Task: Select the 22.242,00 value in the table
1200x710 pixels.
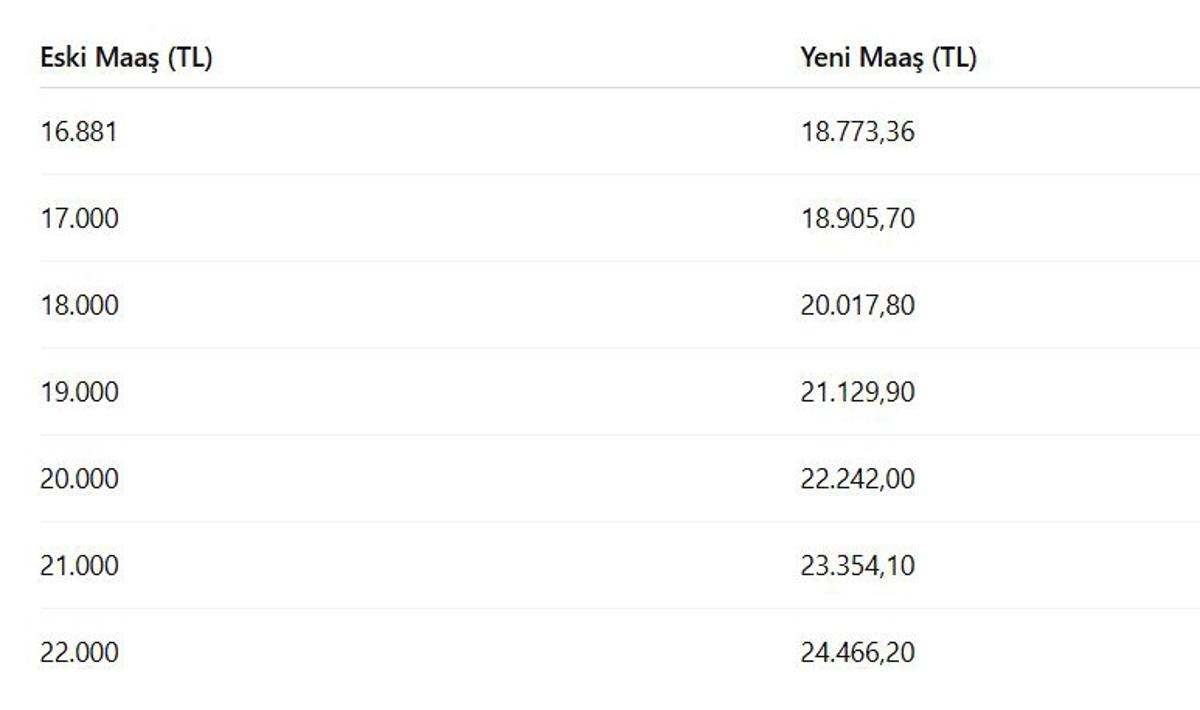Action: (x=857, y=479)
